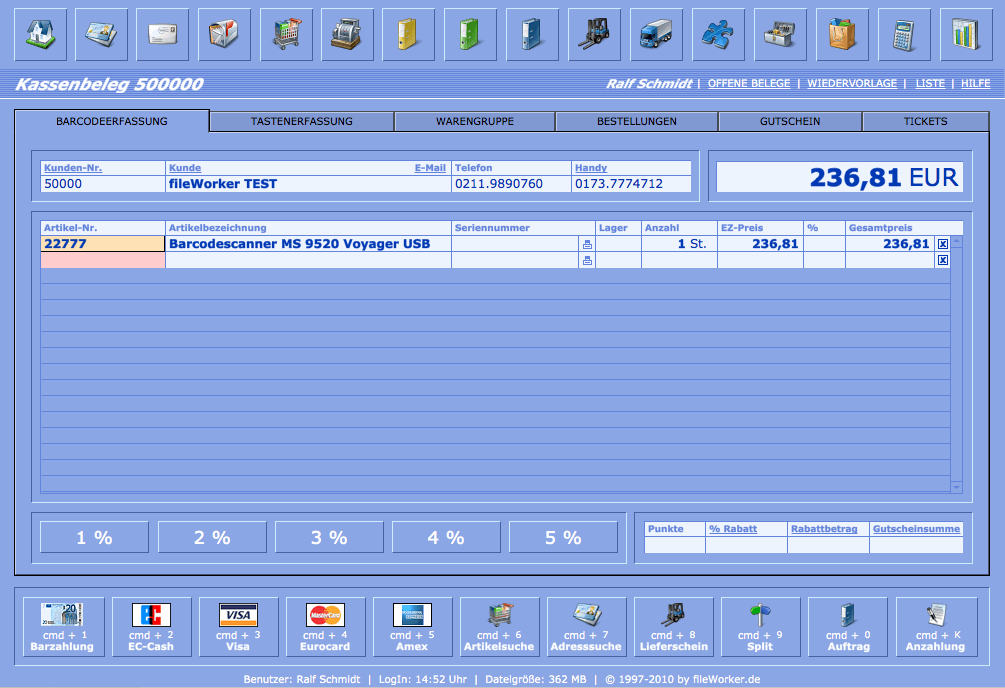Click the empty pink Artikel-Nr. field
Image resolution: width=1005 pixels, height=688 pixels.
[x=103, y=260]
